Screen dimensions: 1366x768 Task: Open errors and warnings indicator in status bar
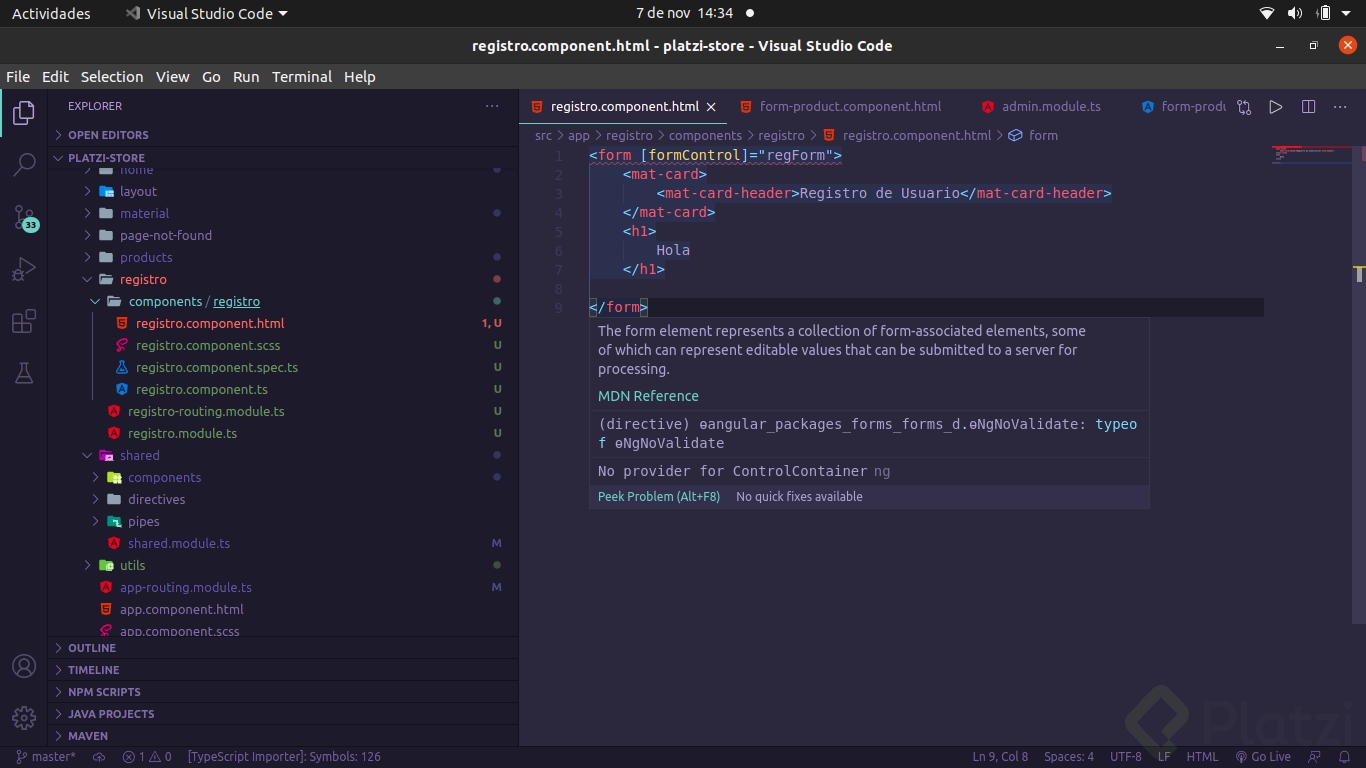coord(147,757)
